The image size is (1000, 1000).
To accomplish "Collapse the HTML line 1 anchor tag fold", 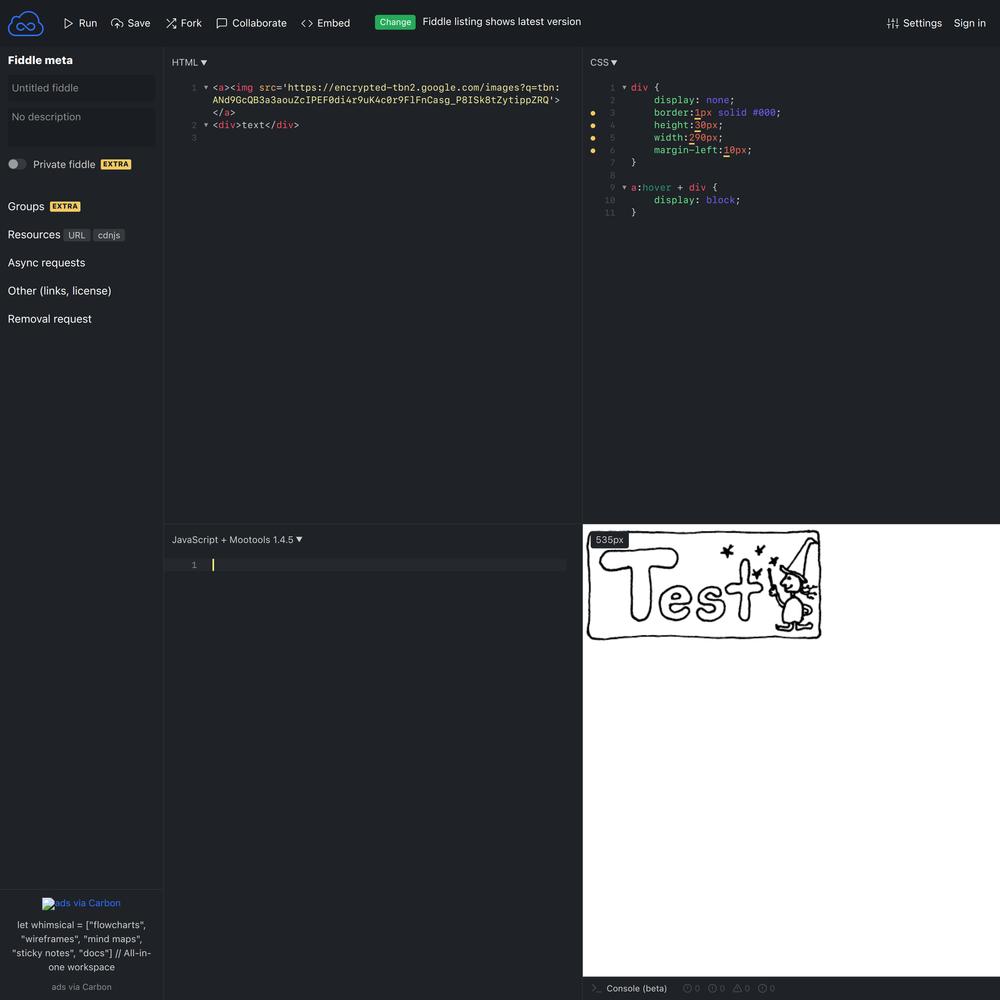I will click(x=206, y=87).
